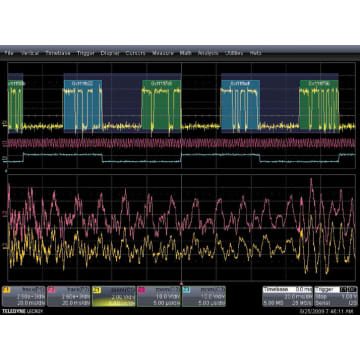Open the Trigger menu
The height and width of the screenshot is (360, 360).
click(x=86, y=53)
